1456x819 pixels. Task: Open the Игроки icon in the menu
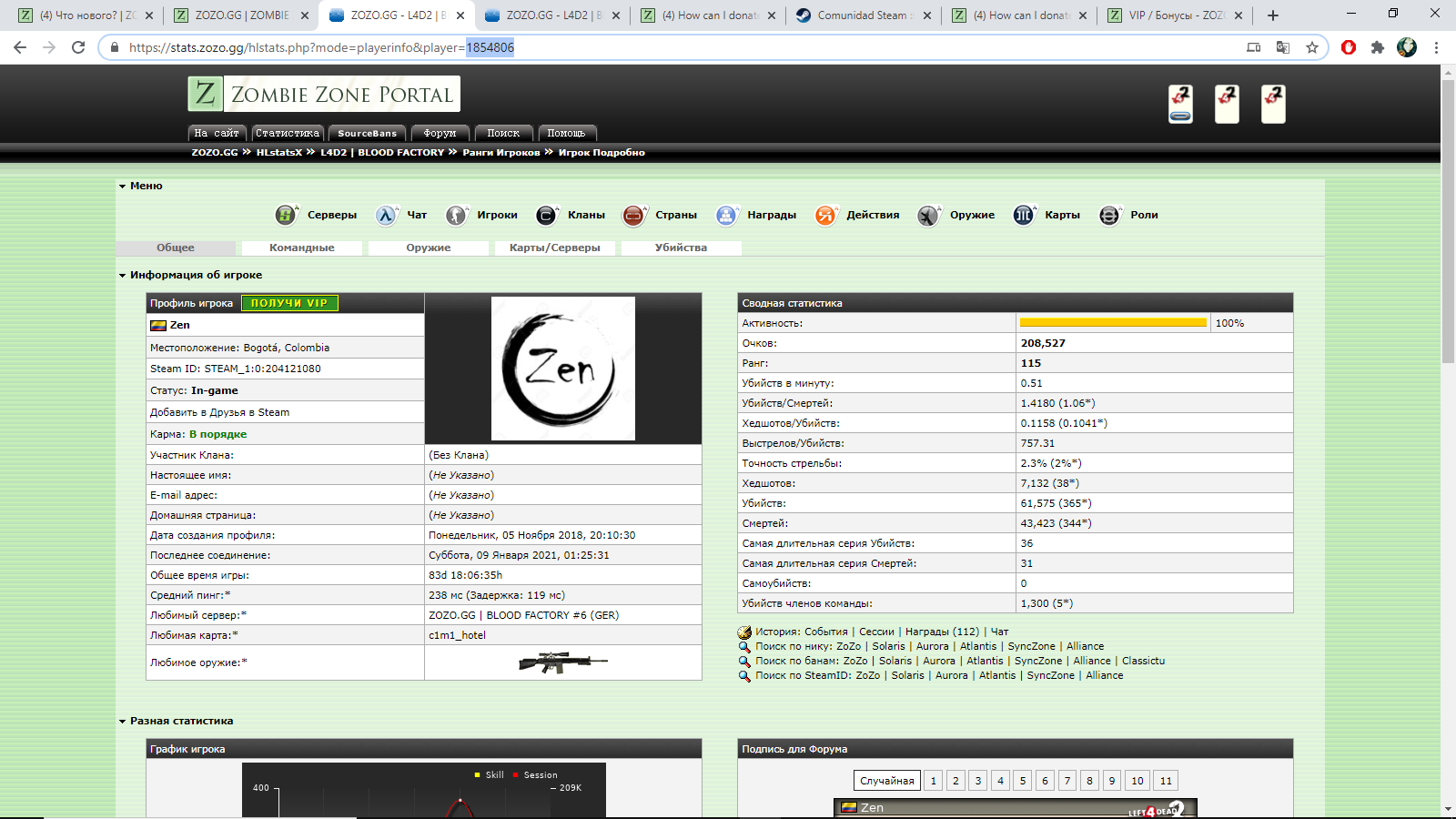pos(456,215)
